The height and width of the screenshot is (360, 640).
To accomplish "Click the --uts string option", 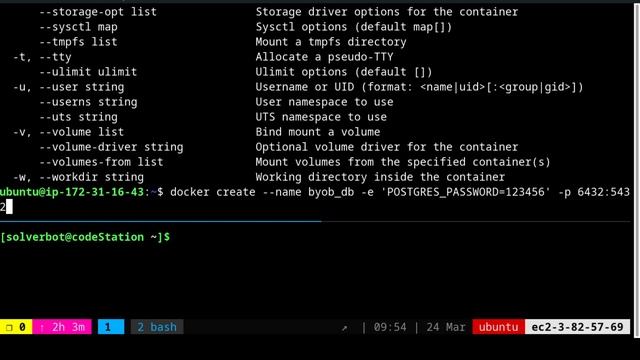I will click(78, 117).
